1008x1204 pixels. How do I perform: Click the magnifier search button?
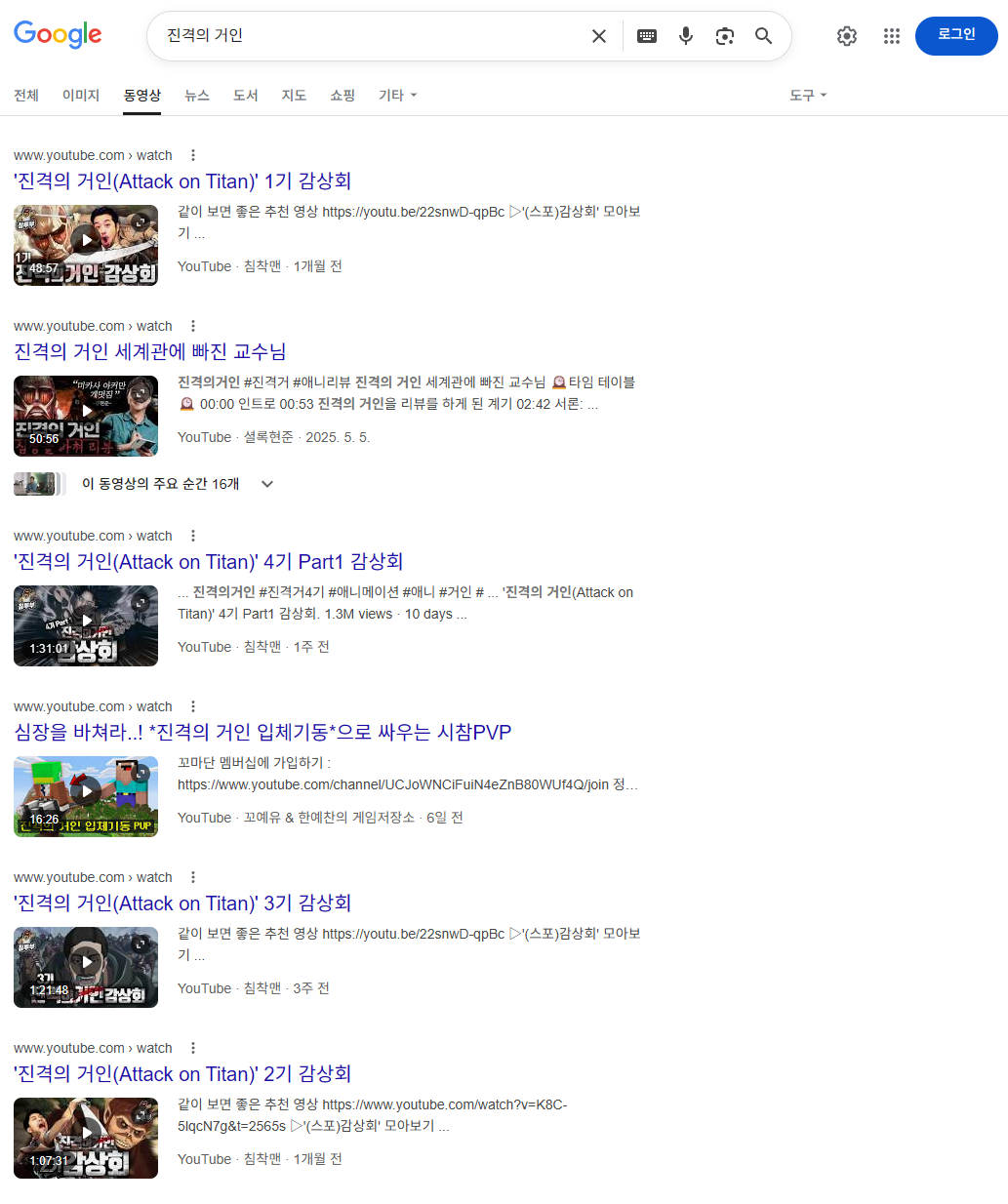[x=764, y=36]
